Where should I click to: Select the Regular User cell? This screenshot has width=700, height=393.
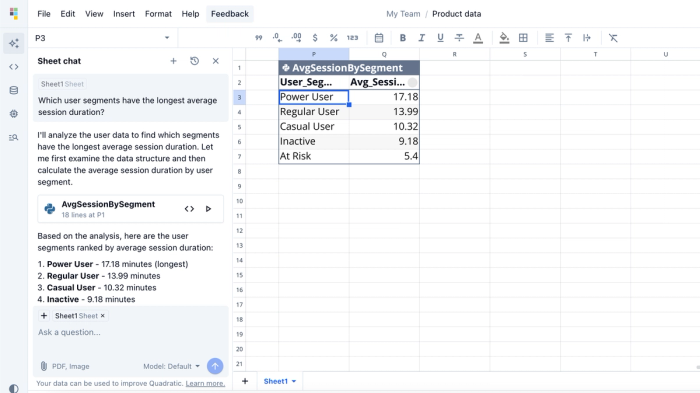[314, 112]
